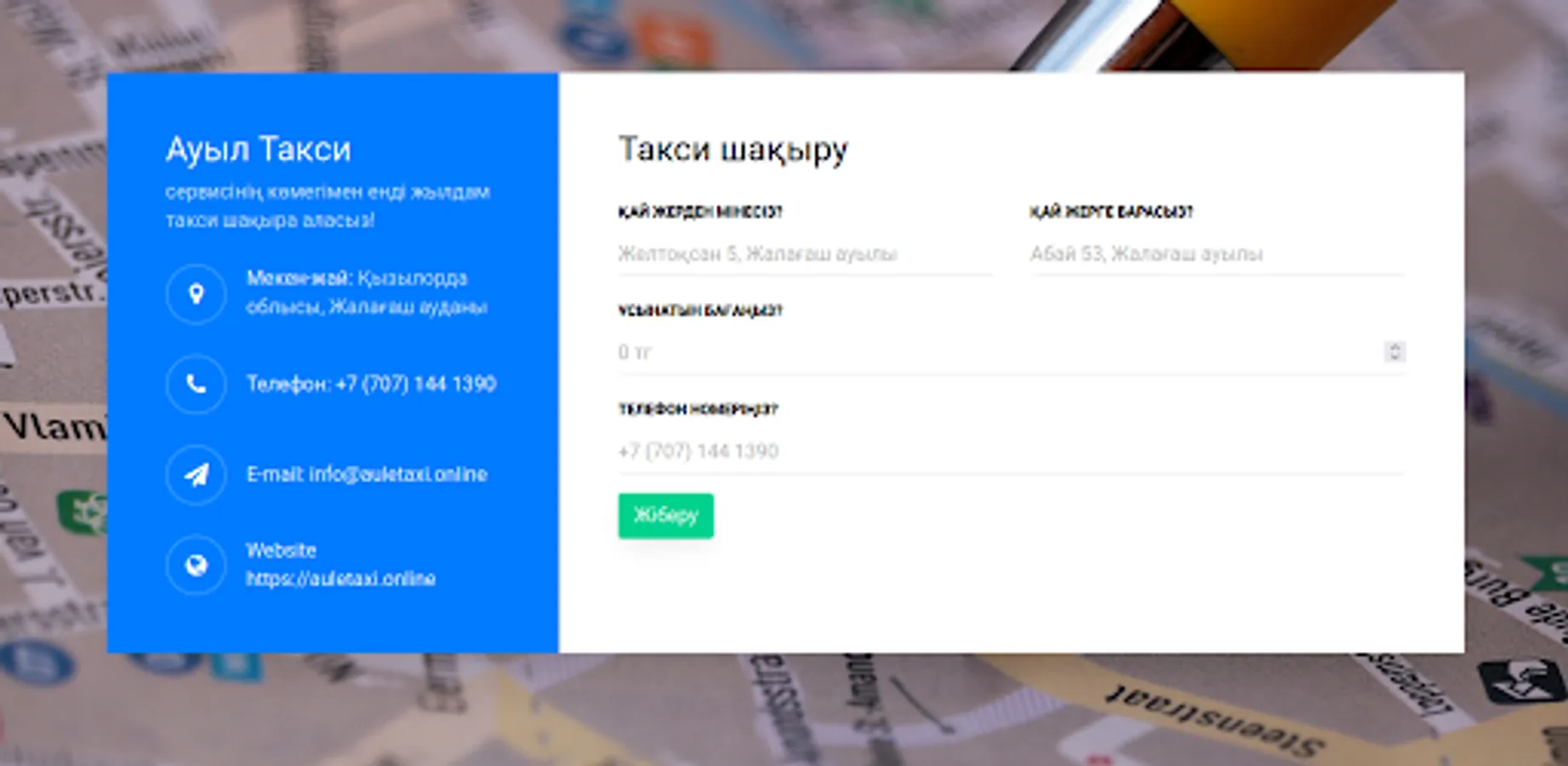Click the ТЕЛЕФОН НӨМІРІҢІЗ label
The image size is (1568, 766).
pyautogui.click(x=698, y=409)
